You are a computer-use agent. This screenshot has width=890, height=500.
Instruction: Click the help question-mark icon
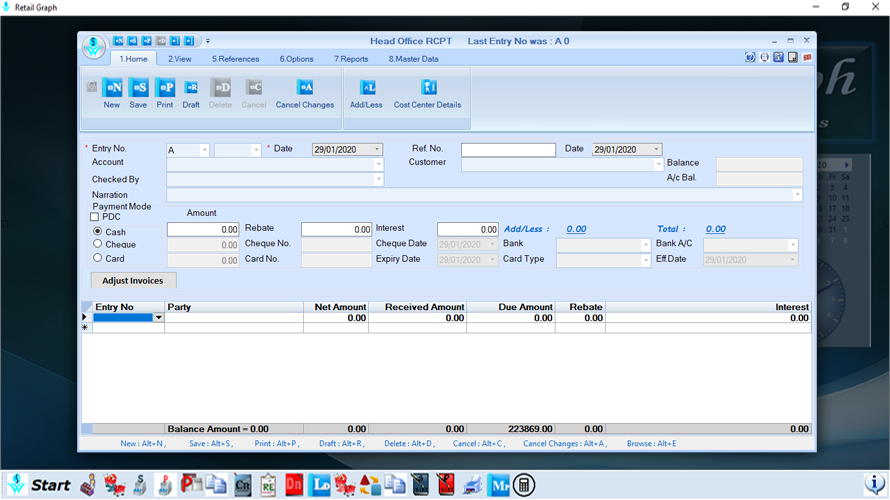coord(750,57)
